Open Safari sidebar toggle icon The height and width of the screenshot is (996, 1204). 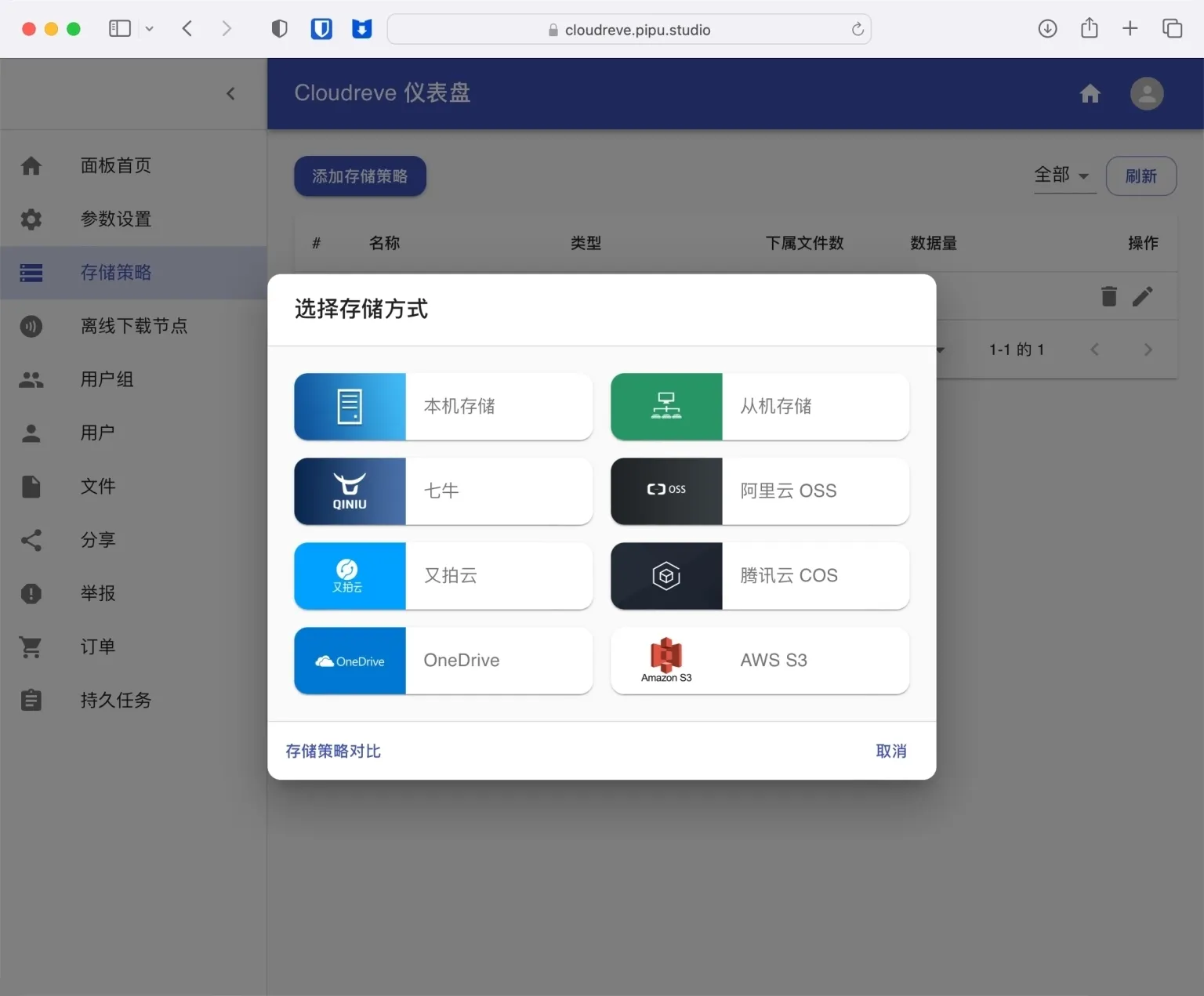(119, 29)
